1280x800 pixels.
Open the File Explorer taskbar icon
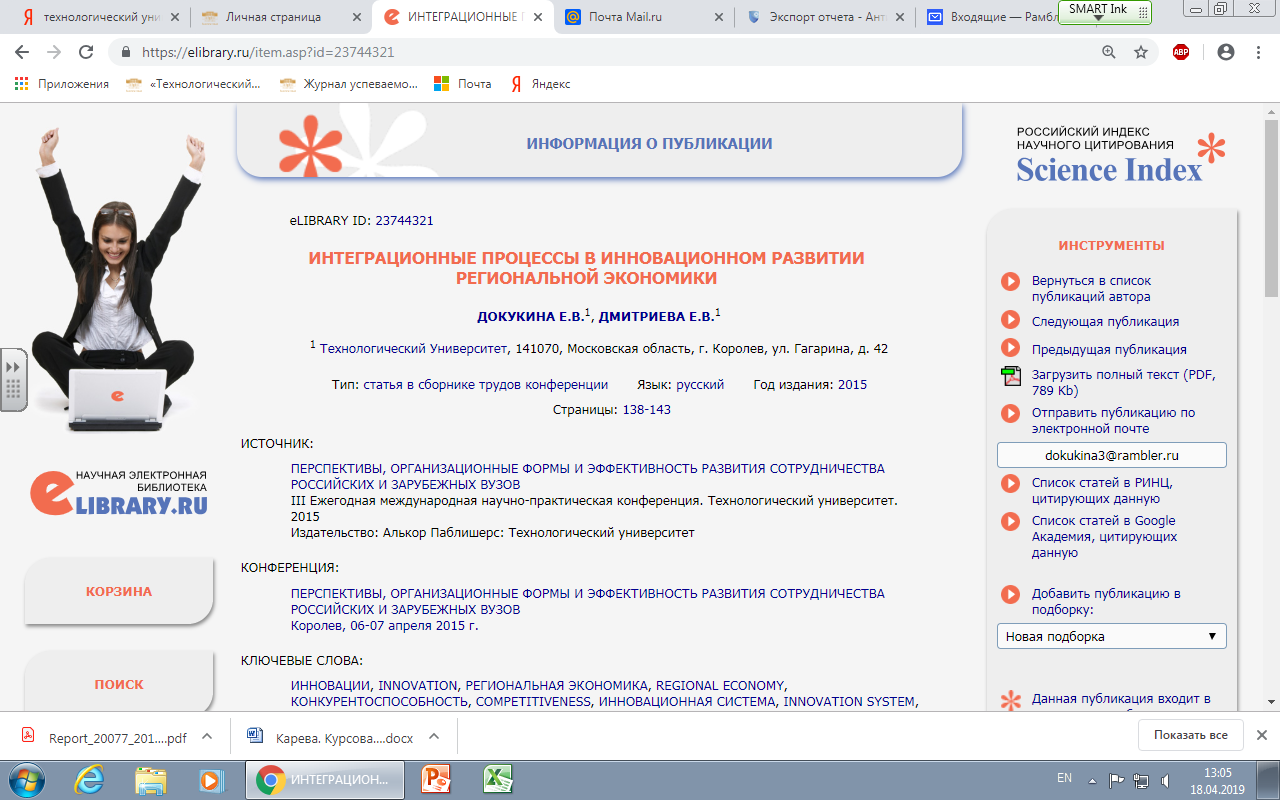click(x=151, y=779)
